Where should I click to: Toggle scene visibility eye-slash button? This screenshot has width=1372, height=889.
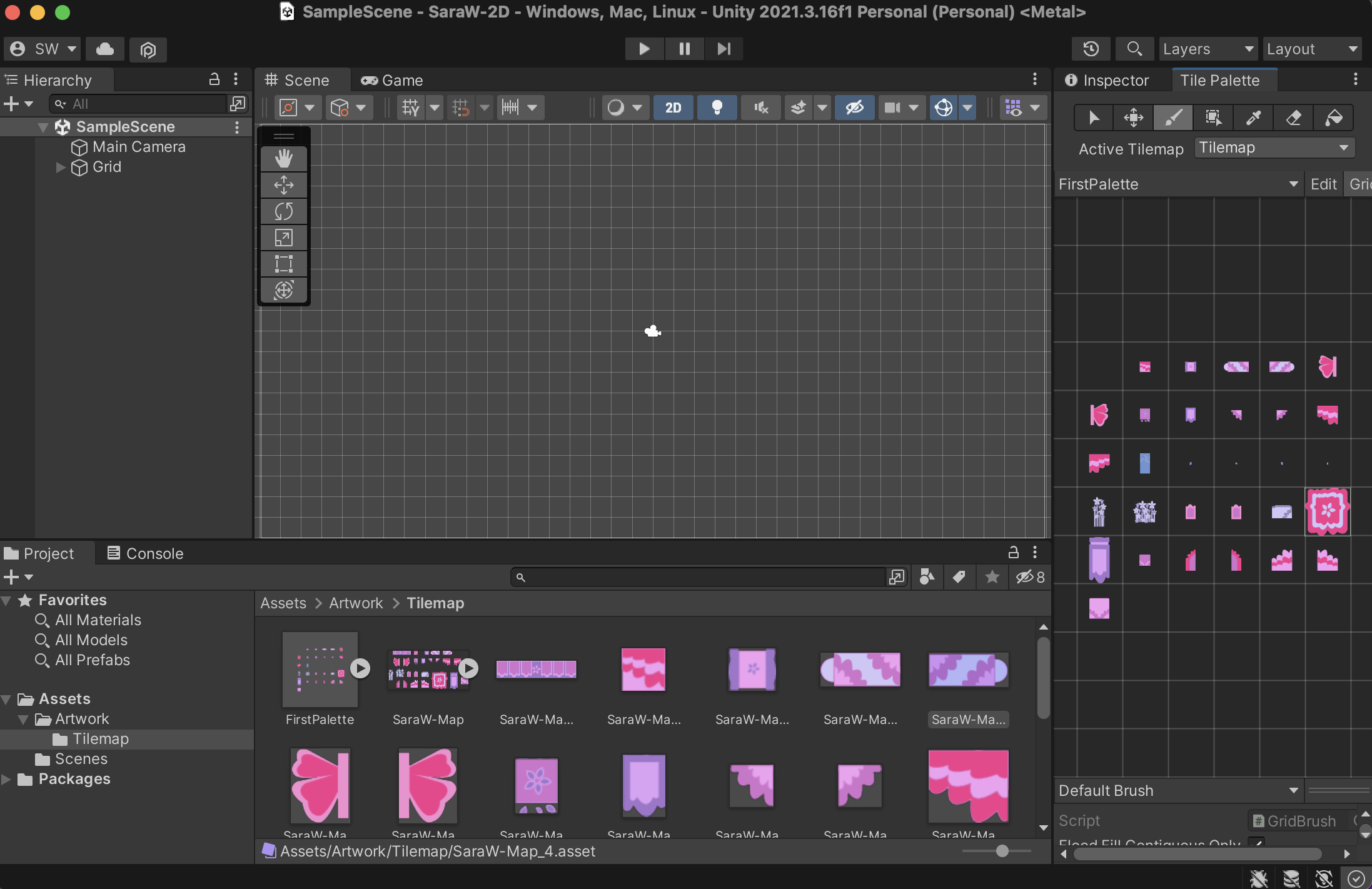click(x=855, y=108)
